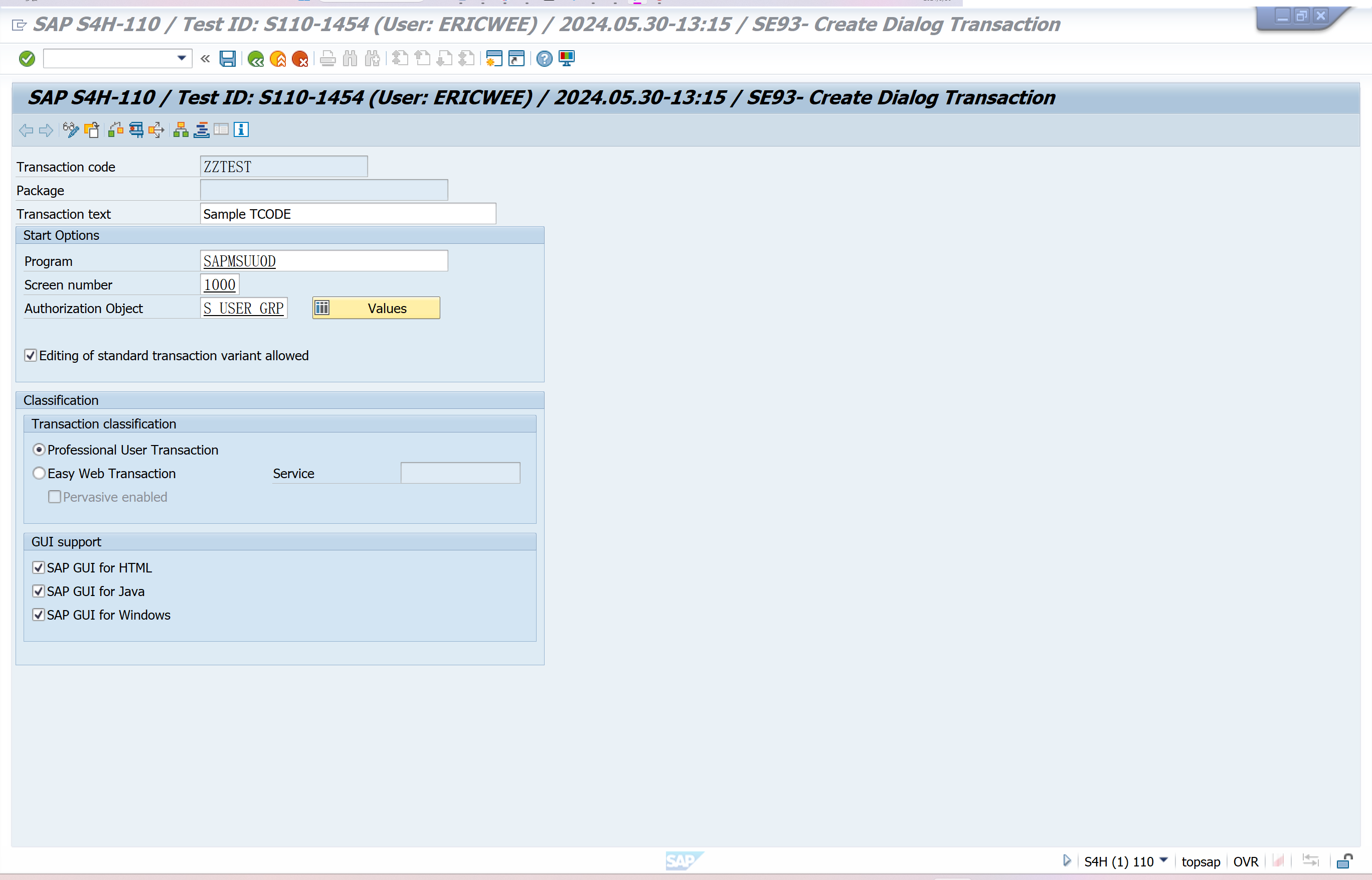
Task: Click the SAPMSUU0D program name link
Action: [x=240, y=261]
